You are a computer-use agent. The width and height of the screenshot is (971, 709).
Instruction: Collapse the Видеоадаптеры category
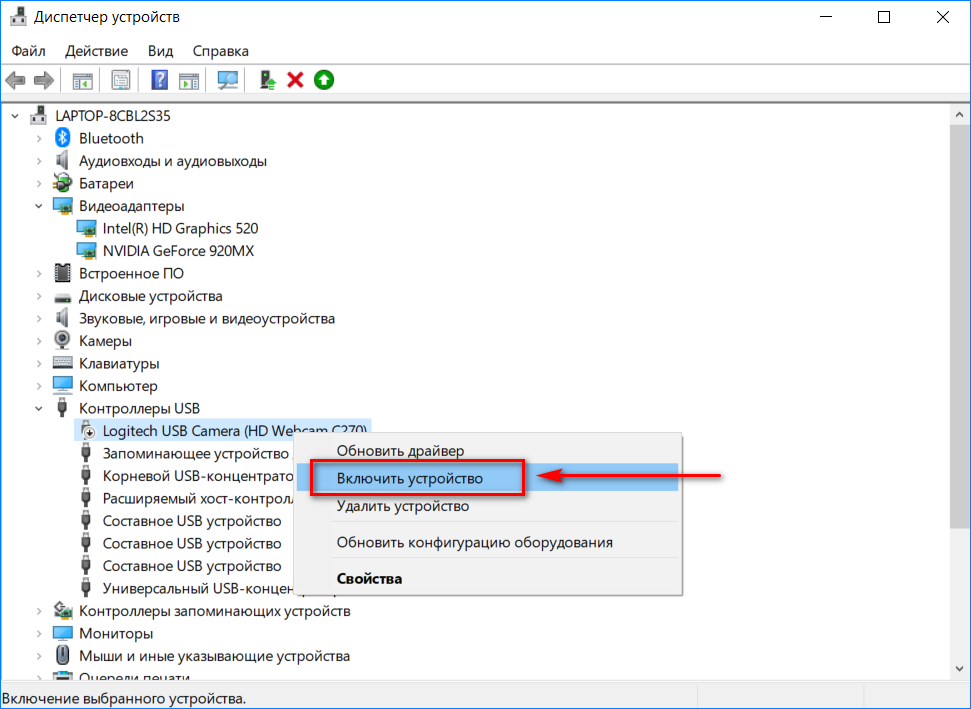pos(39,206)
